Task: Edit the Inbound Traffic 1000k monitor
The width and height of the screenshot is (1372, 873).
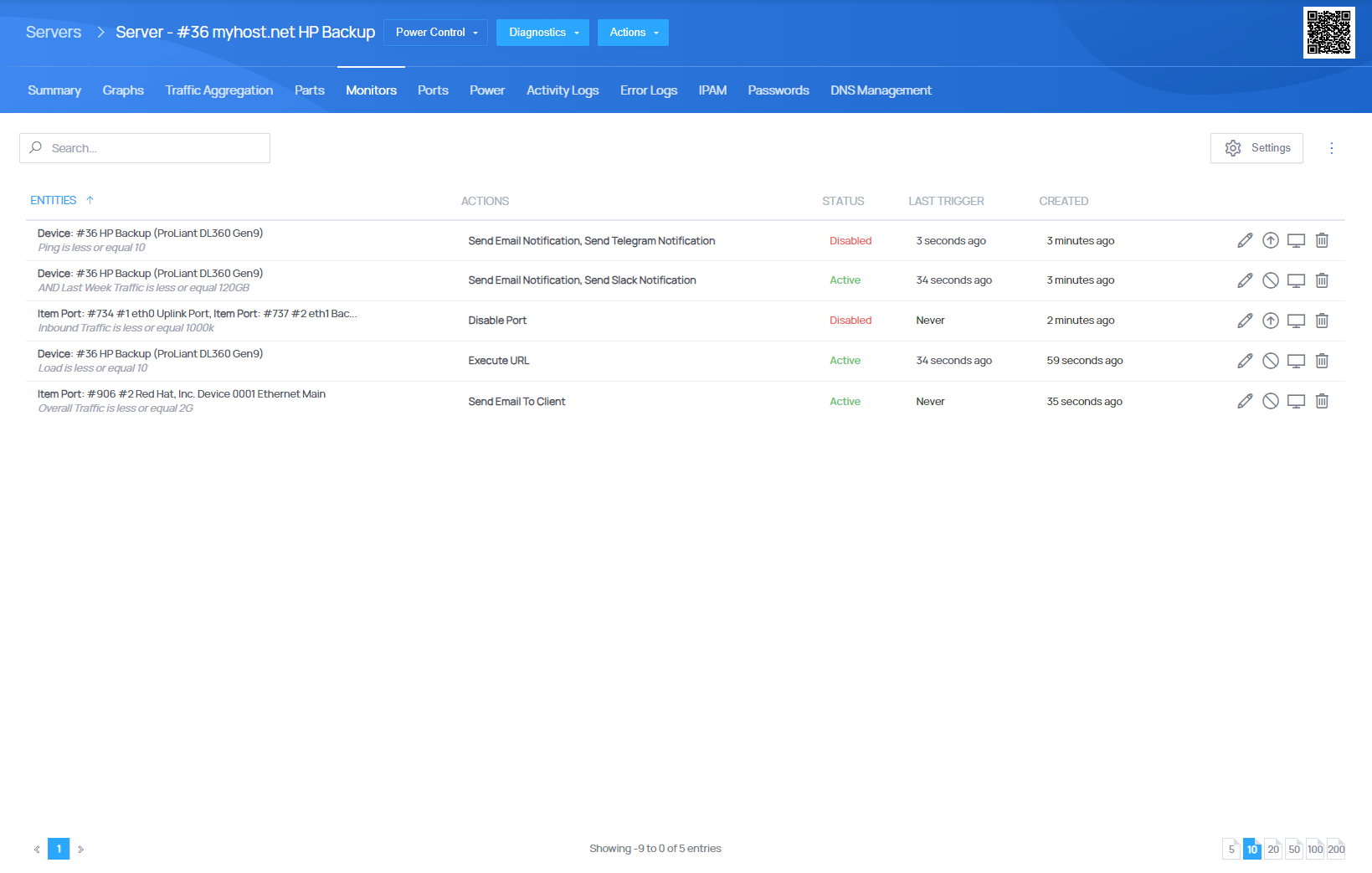Action: (x=1245, y=321)
